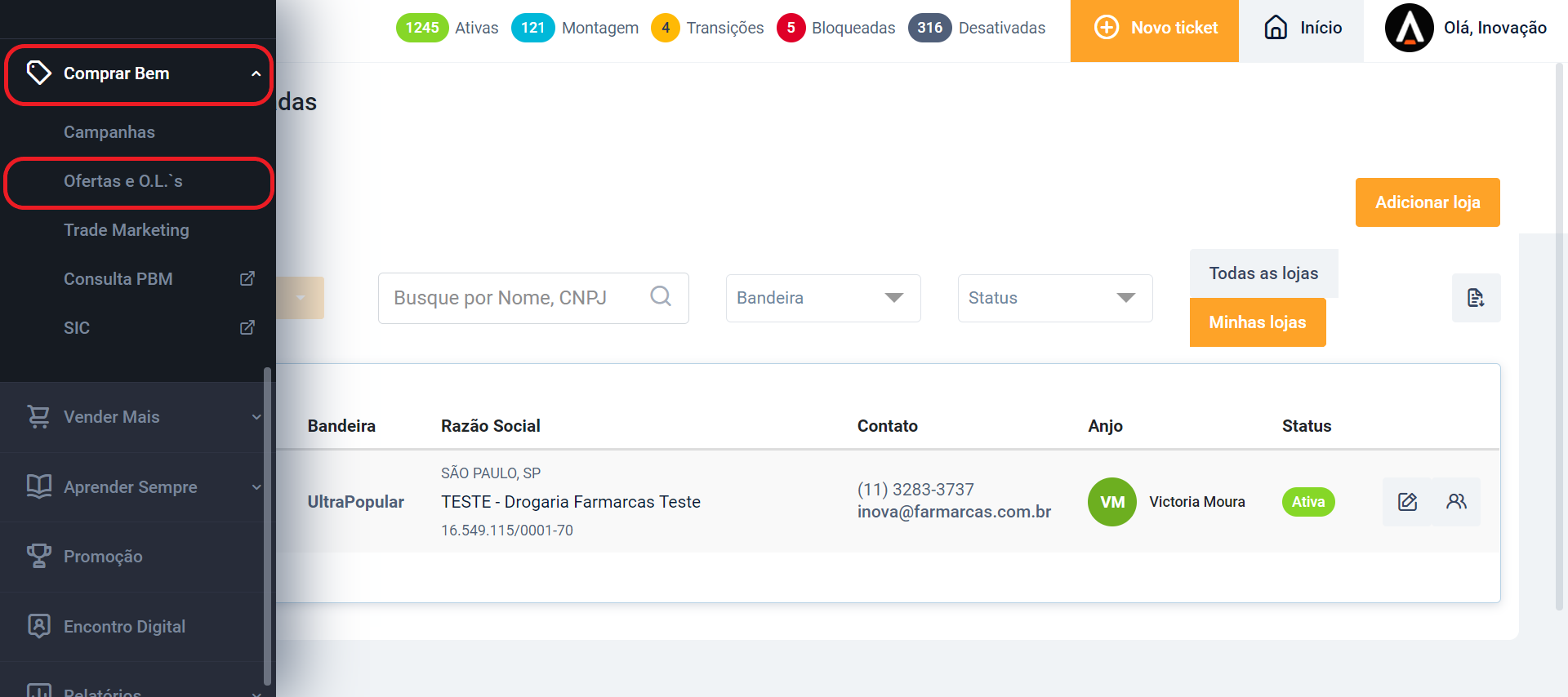Click the VM avatar of Victoria Moura
Viewport: 1568px width, 697px height.
pyautogui.click(x=1111, y=502)
